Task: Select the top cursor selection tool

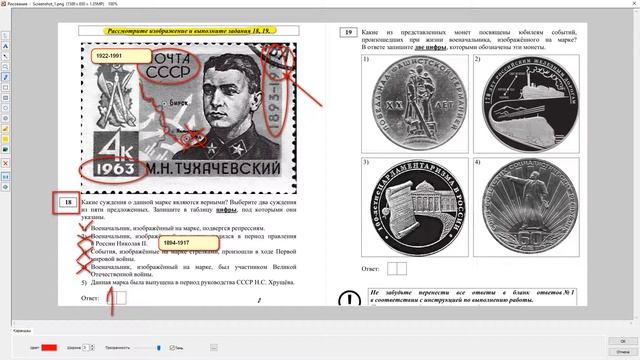Action: [x=5, y=36]
